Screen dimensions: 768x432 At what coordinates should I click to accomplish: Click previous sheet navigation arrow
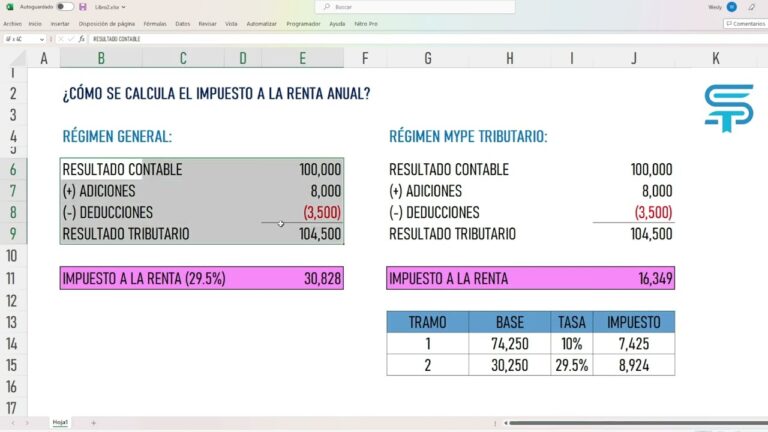point(13,423)
